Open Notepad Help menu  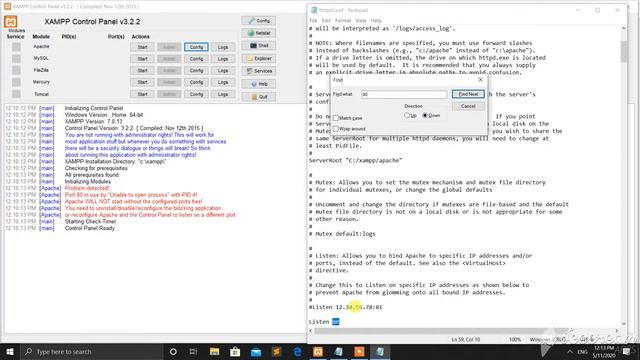coord(376,20)
